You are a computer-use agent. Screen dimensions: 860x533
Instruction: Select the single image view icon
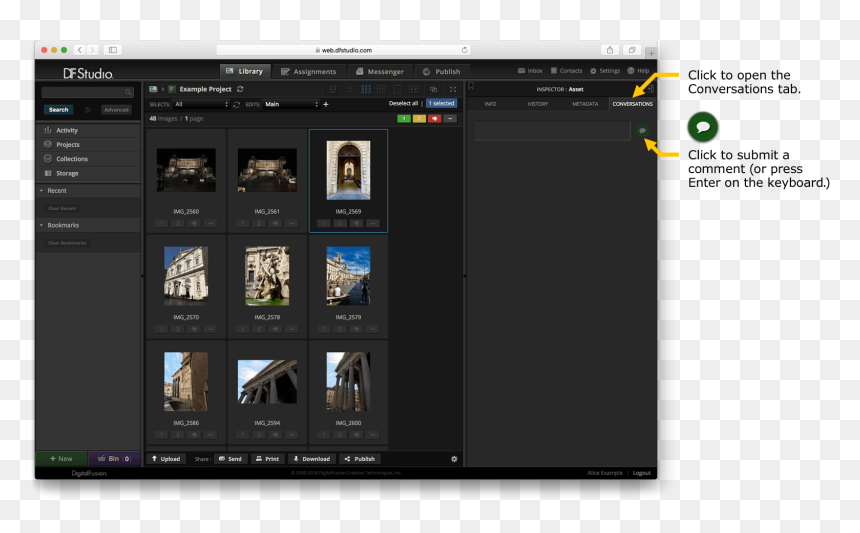click(x=398, y=89)
